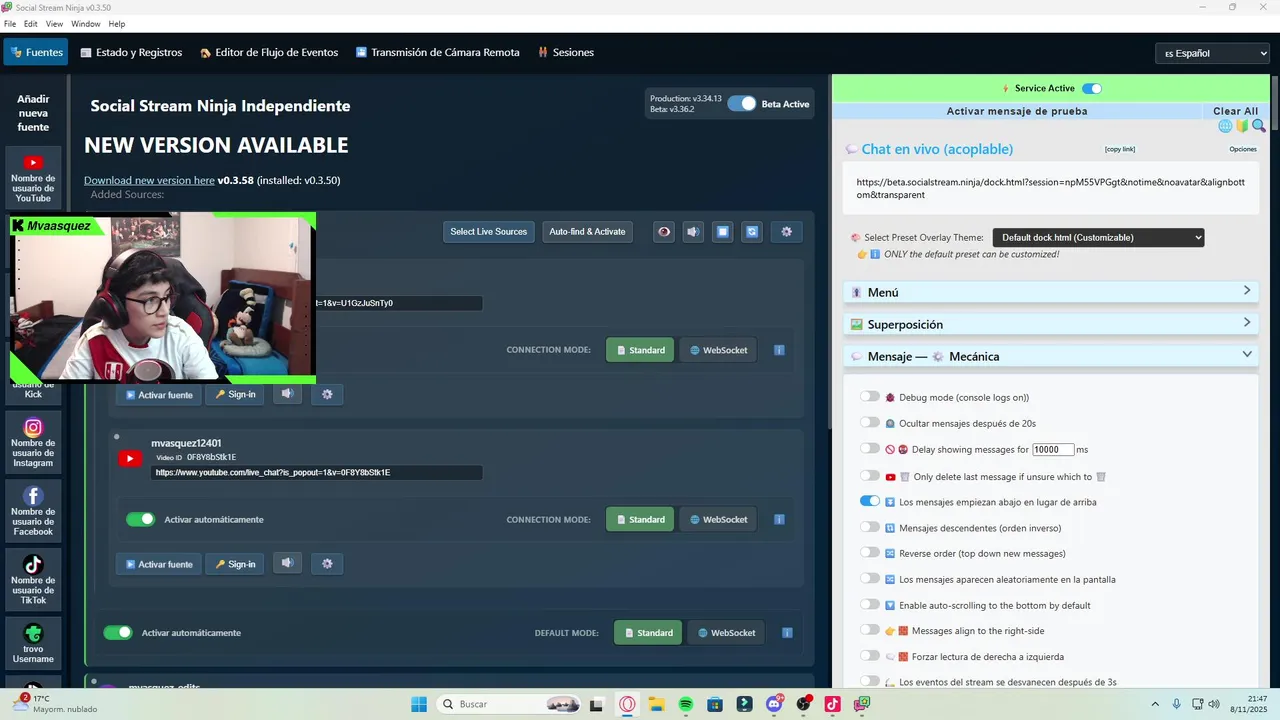This screenshot has width=1280, height=720.
Task: Open Windows Start menu
Action: pos(419,704)
